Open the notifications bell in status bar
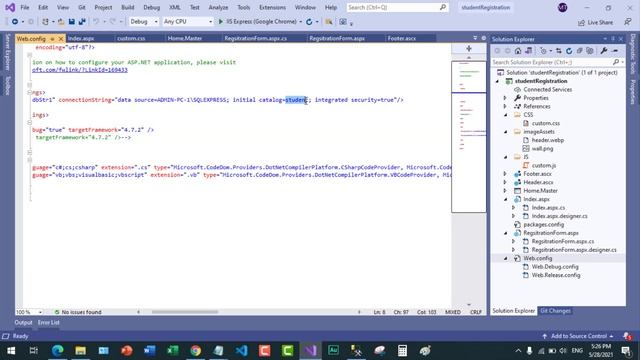640x360 pixels. (627, 336)
